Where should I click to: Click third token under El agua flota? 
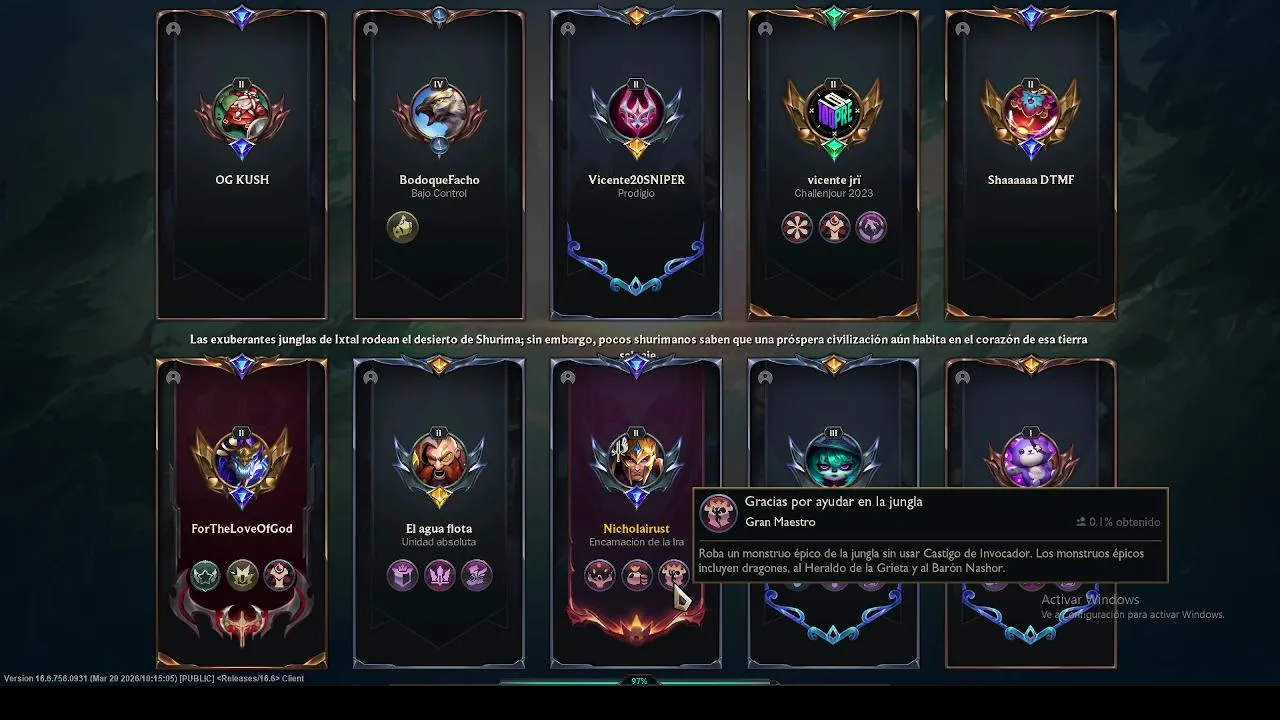click(476, 575)
